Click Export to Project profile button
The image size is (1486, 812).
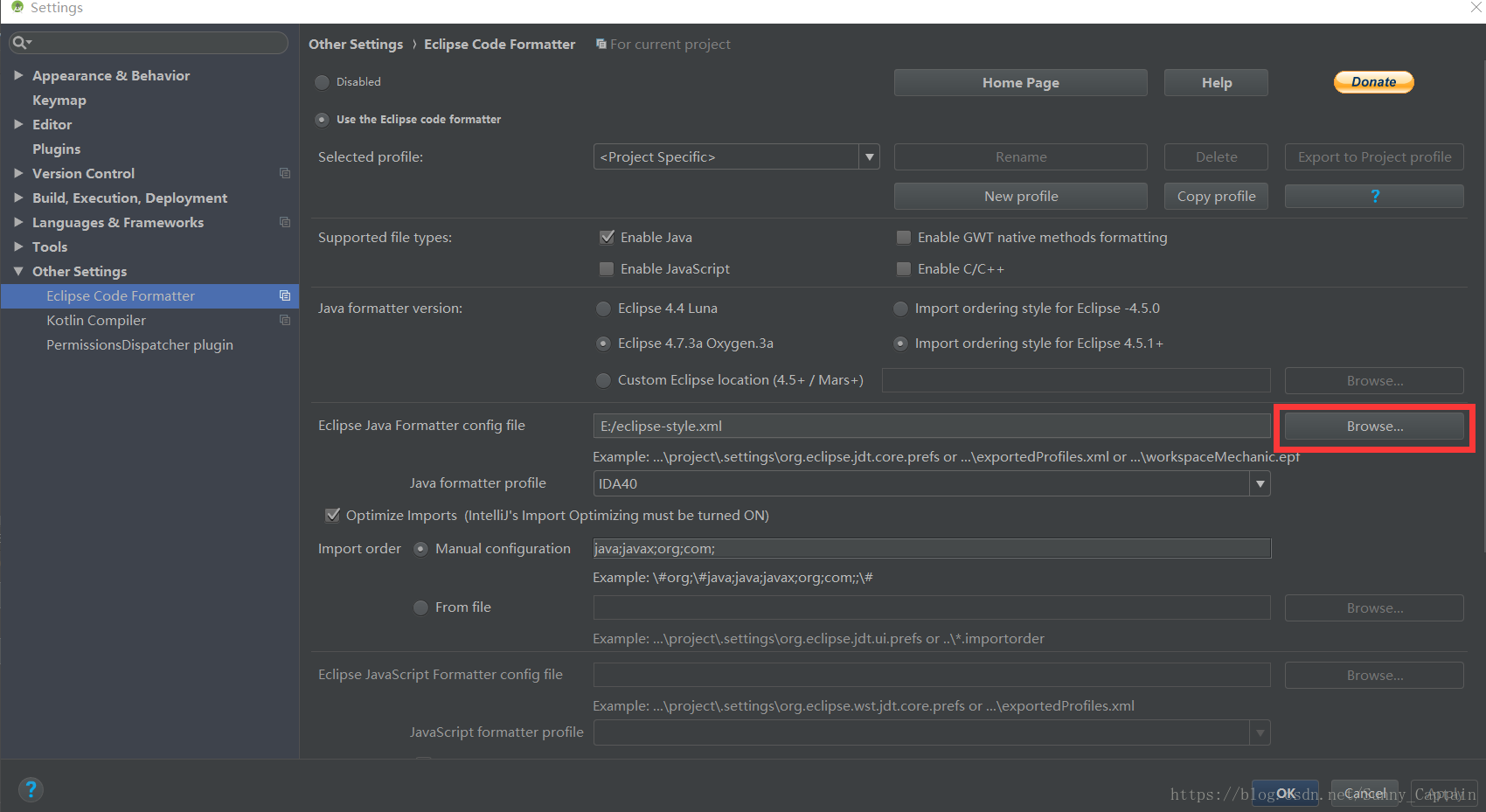tap(1374, 156)
